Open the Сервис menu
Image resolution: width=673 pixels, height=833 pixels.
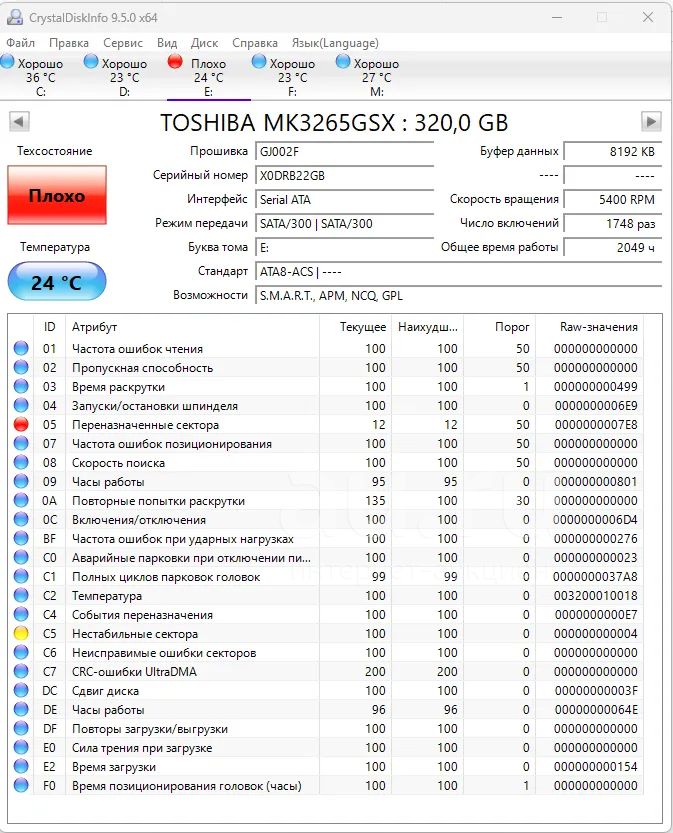point(123,42)
